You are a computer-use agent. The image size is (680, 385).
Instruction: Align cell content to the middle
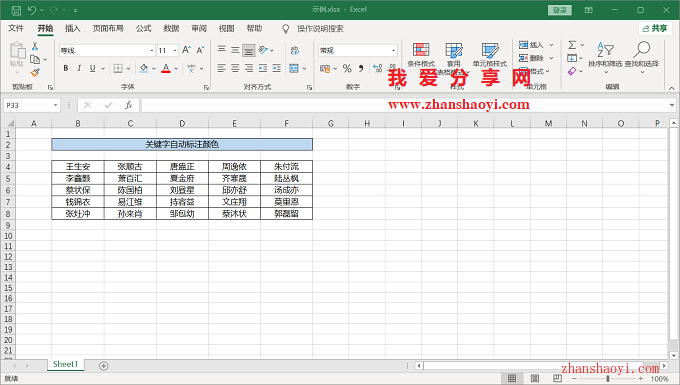(x=235, y=50)
